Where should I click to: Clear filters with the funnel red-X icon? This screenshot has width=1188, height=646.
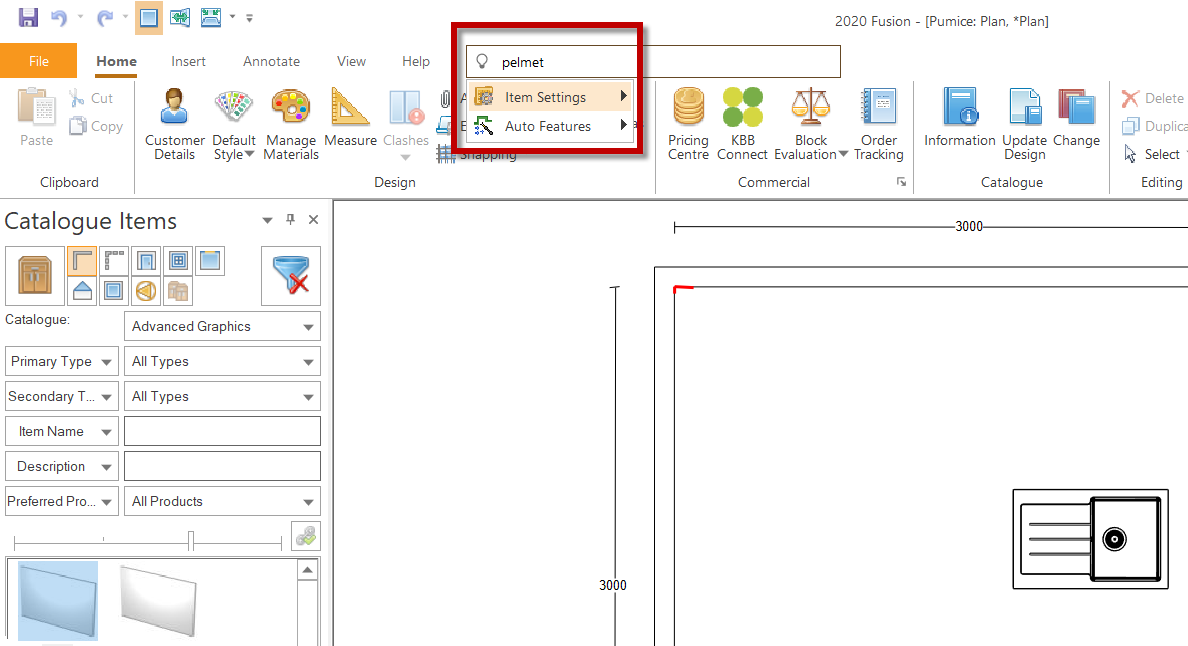point(291,275)
